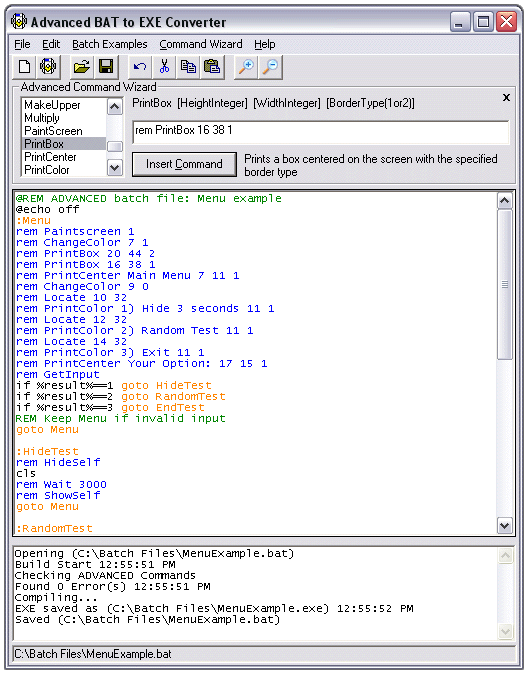The width and height of the screenshot is (528, 674).
Task: Close the Advanced Command Wizard panel
Action: [507, 98]
